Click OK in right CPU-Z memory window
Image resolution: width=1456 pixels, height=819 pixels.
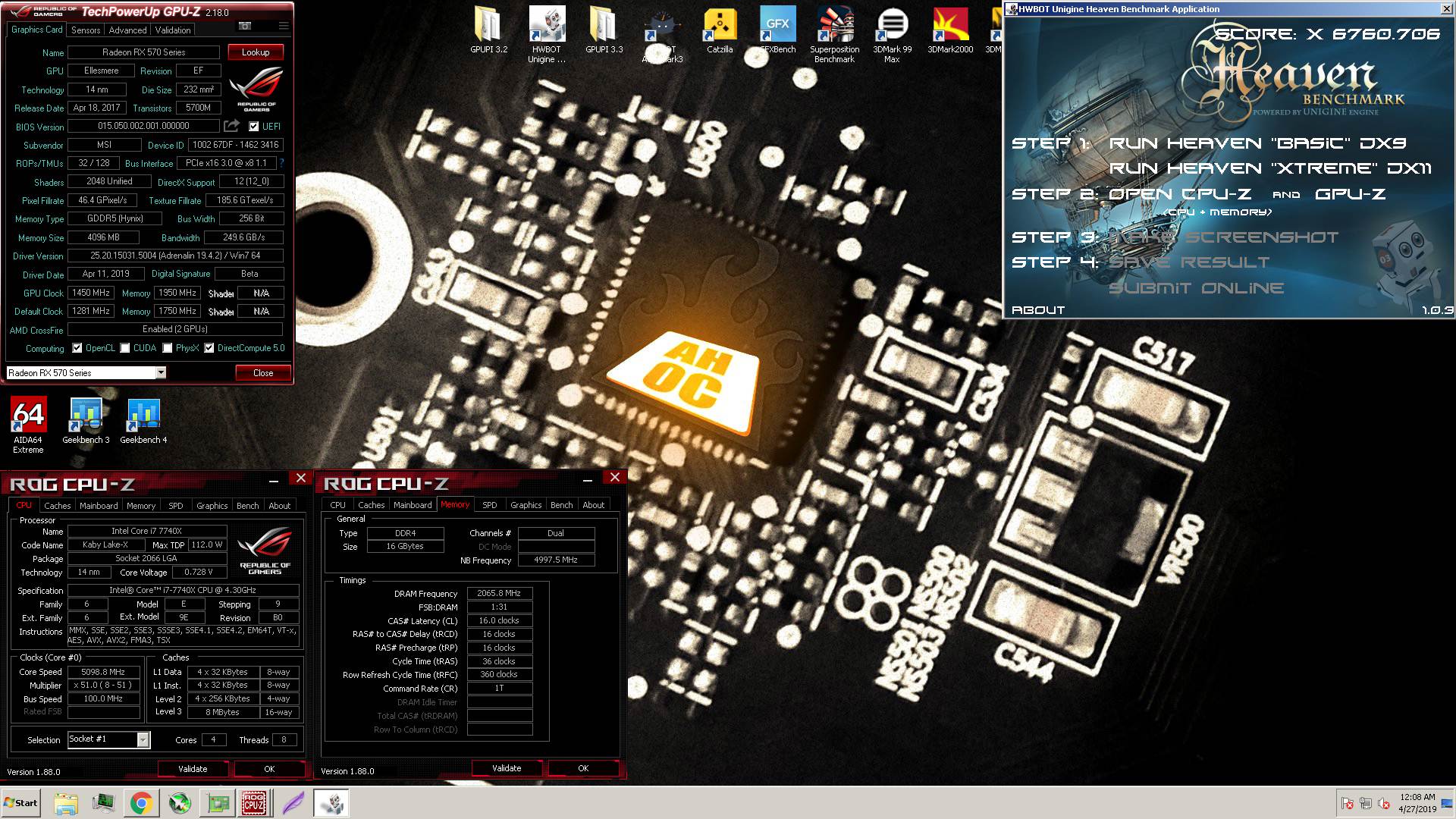pyautogui.click(x=583, y=768)
